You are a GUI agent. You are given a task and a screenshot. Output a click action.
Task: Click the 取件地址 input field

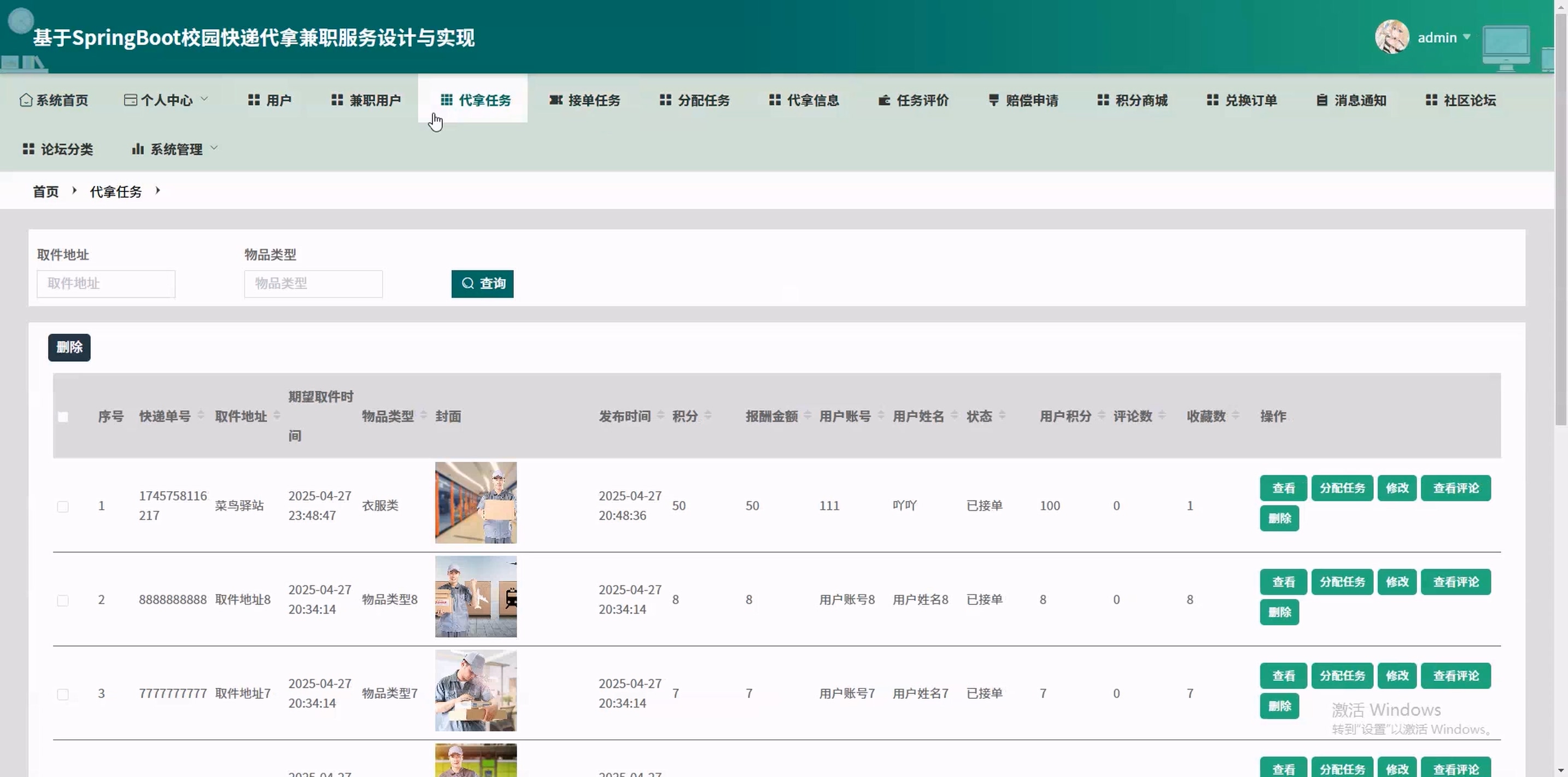[x=106, y=284]
